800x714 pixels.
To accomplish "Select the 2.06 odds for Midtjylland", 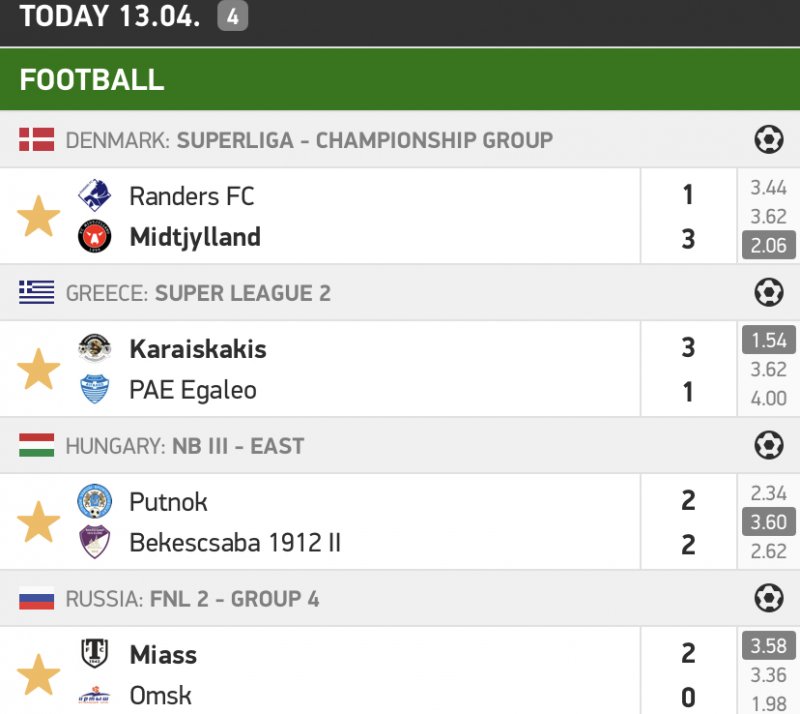I will 768,245.
